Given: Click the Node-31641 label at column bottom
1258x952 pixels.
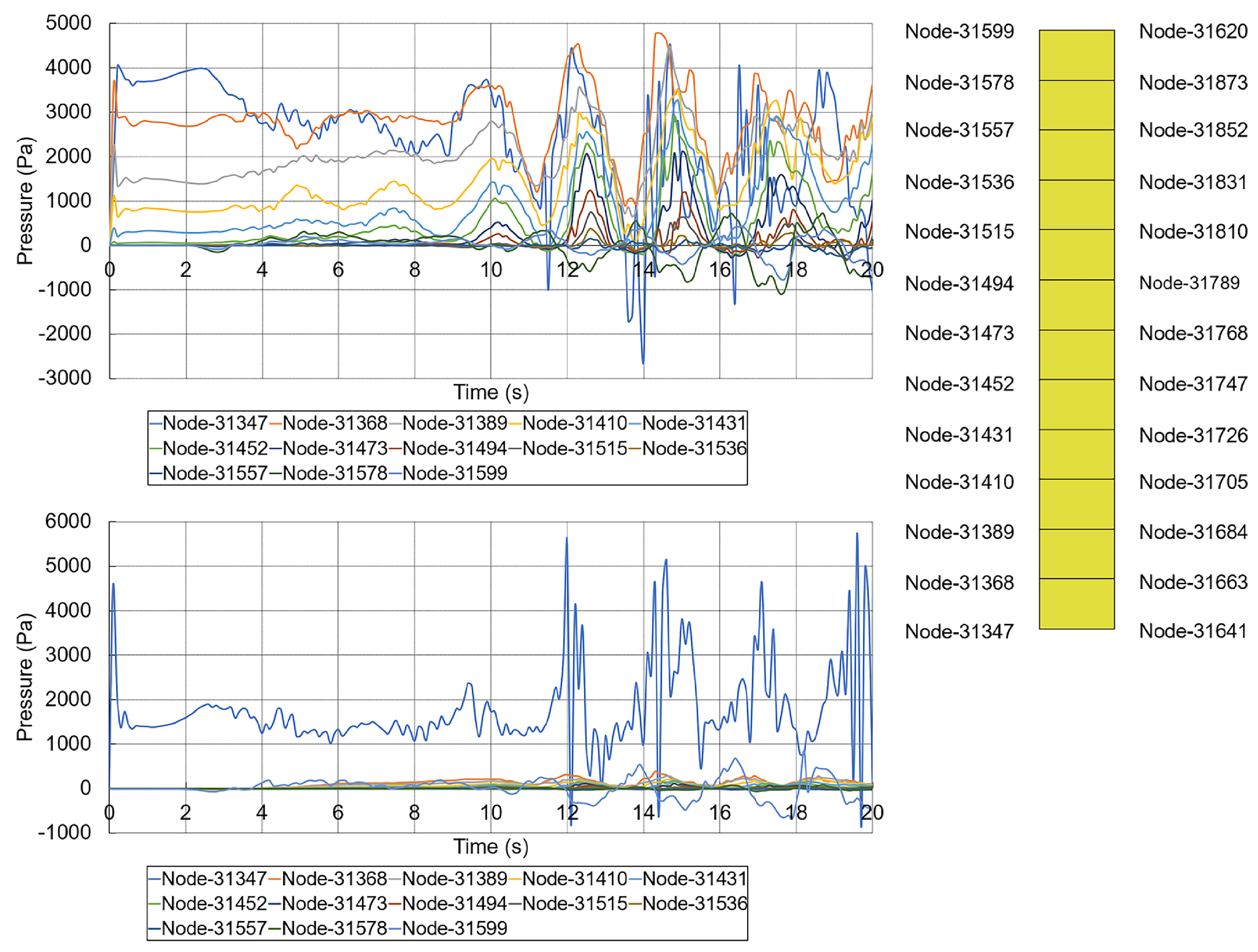Looking at the screenshot, I should 1193,631.
